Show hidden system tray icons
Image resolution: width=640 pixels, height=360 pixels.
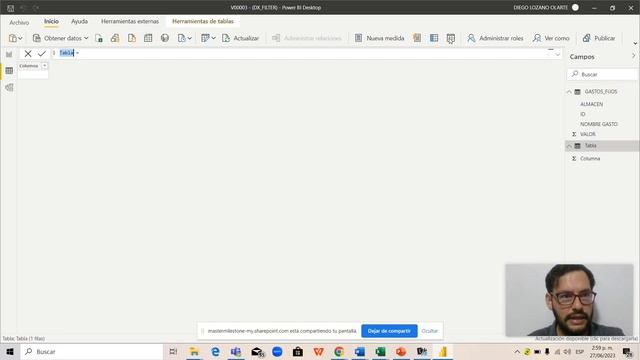point(517,351)
